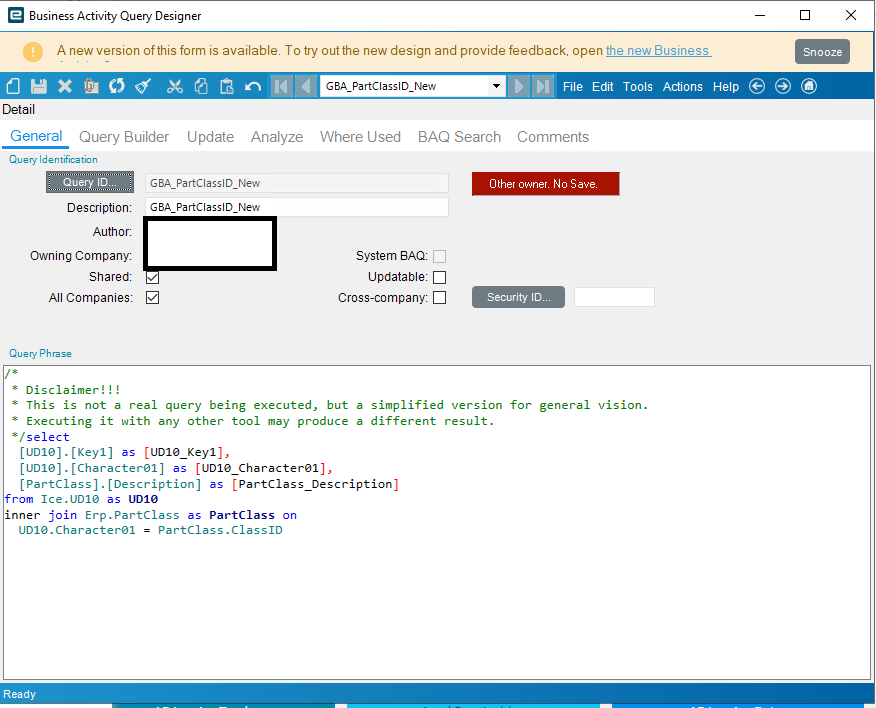
Task: Open the Help menu
Action: tap(726, 87)
